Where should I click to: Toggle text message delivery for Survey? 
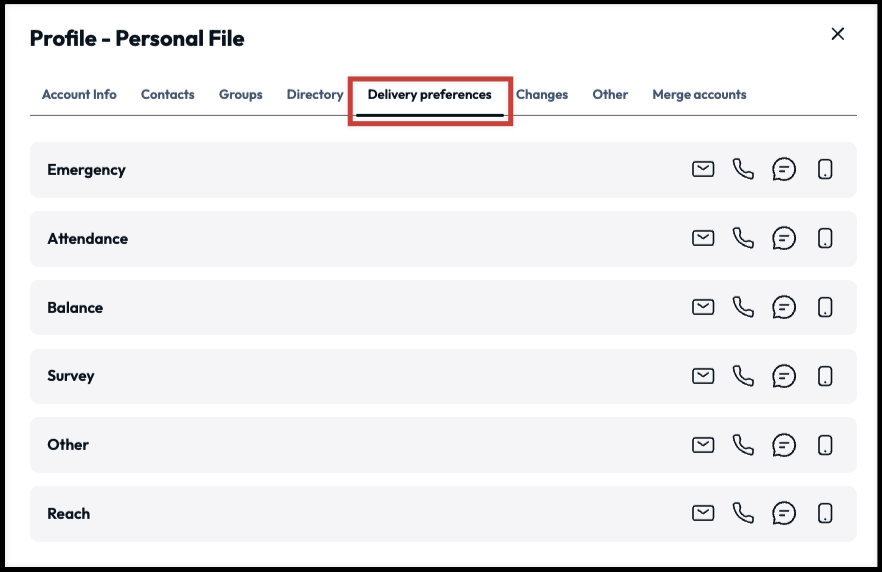click(784, 376)
